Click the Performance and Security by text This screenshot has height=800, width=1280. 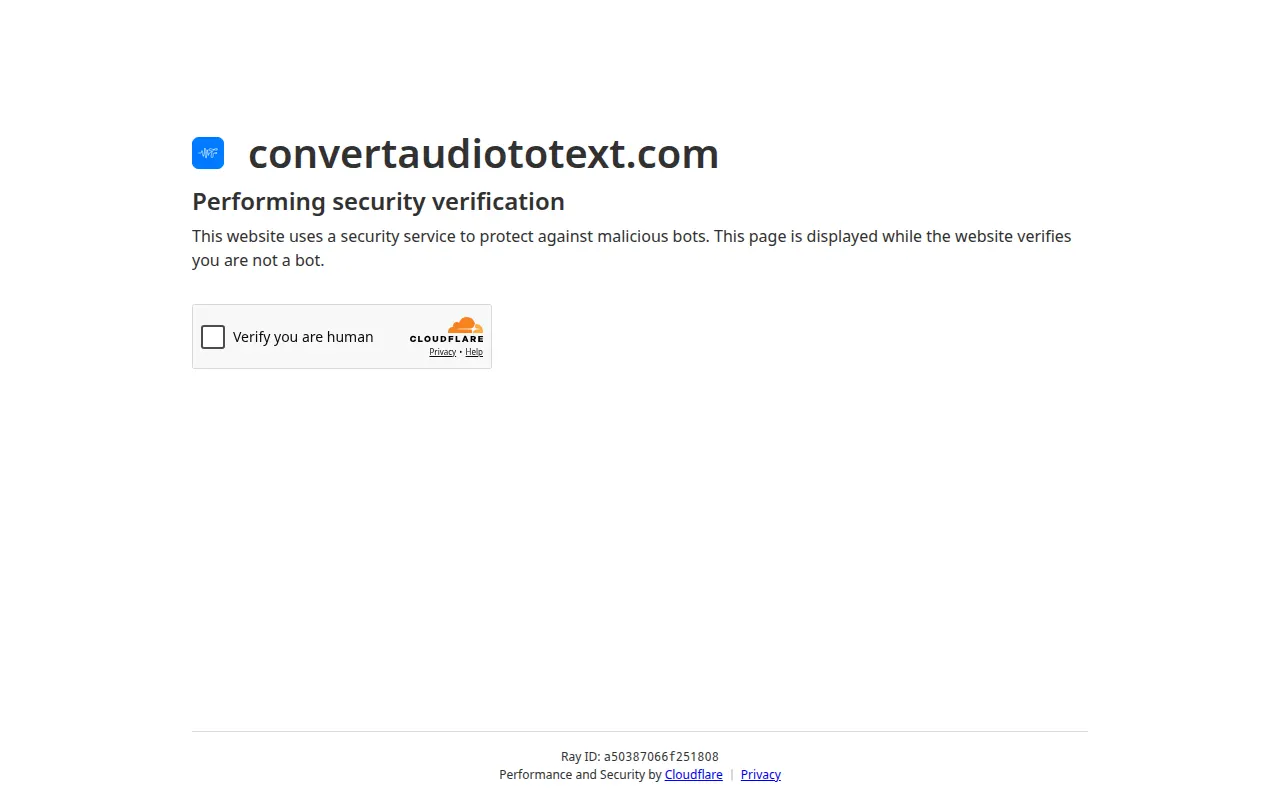point(581,775)
